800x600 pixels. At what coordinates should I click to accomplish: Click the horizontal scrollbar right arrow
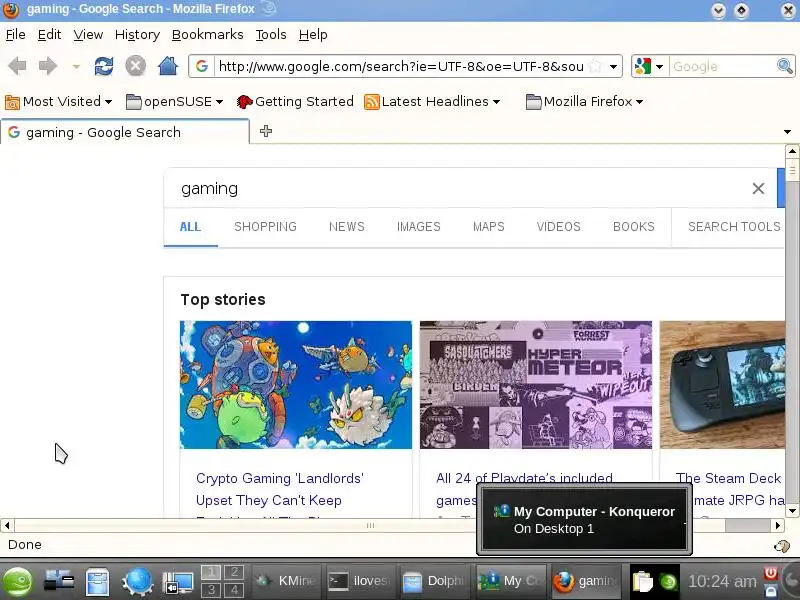point(778,525)
